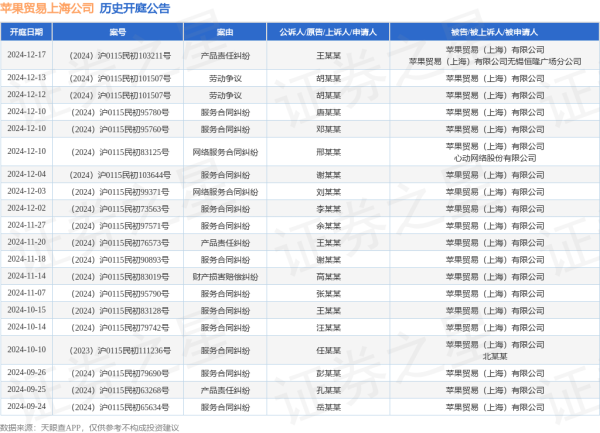Click case number 沪0115民初73563号

click(120, 209)
